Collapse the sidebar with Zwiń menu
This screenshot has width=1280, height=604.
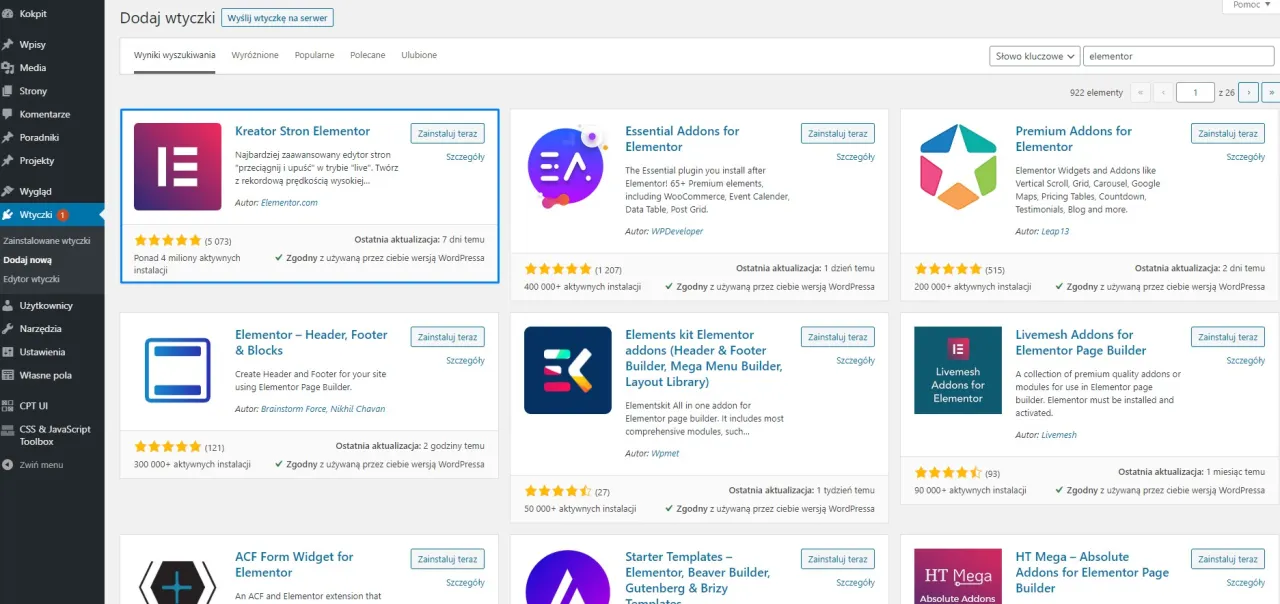click(x=40, y=465)
